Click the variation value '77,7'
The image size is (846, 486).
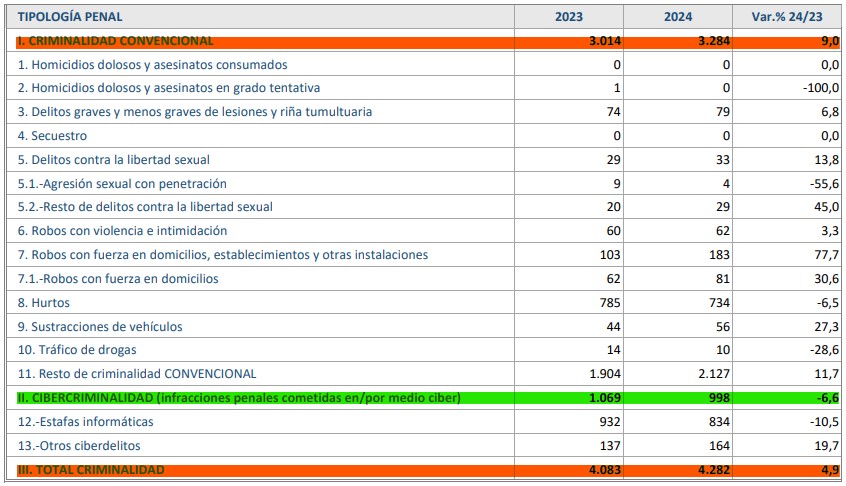click(x=827, y=255)
